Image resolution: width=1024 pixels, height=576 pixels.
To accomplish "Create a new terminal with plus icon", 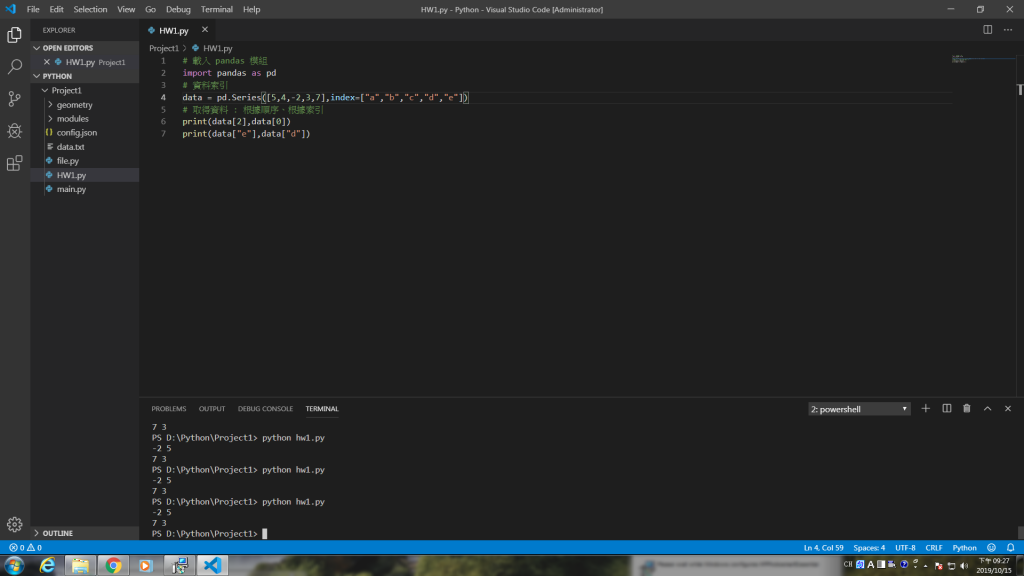I will [925, 409].
